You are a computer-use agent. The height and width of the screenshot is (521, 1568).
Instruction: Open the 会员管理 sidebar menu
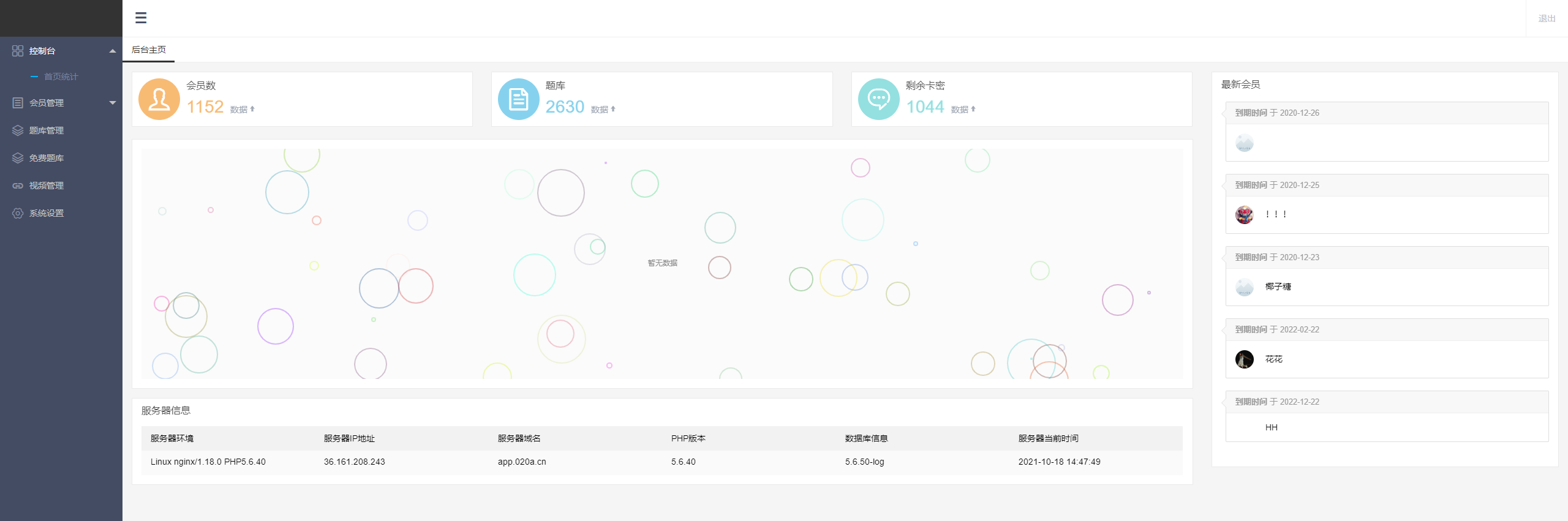click(47, 103)
